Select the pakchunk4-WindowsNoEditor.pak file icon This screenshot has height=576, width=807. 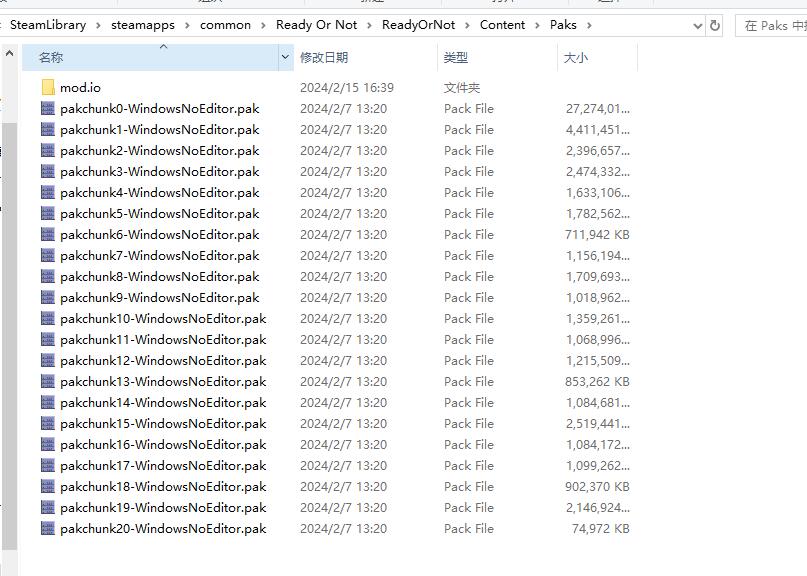pos(48,193)
